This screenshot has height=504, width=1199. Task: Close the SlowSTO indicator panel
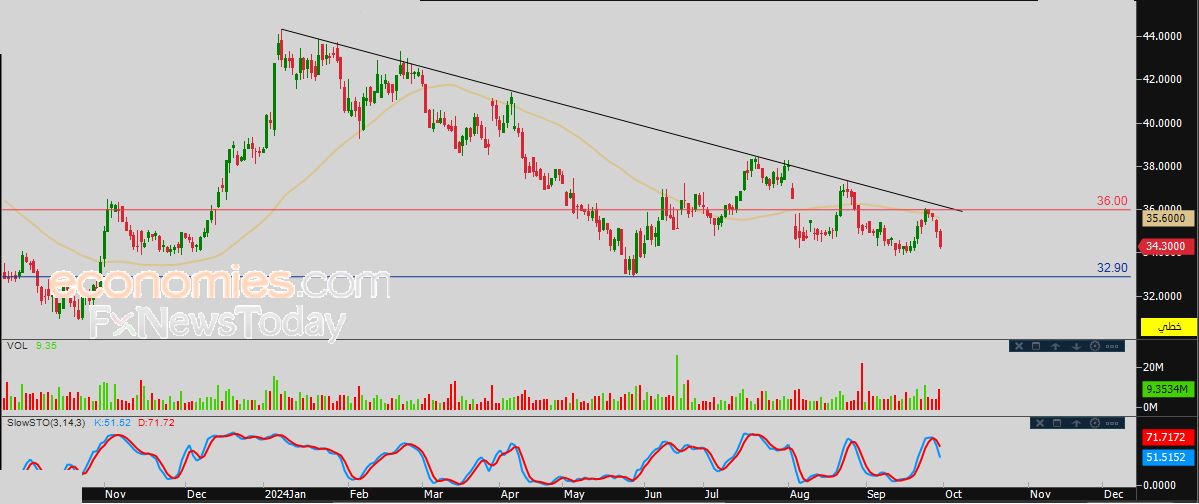[x=1040, y=423]
